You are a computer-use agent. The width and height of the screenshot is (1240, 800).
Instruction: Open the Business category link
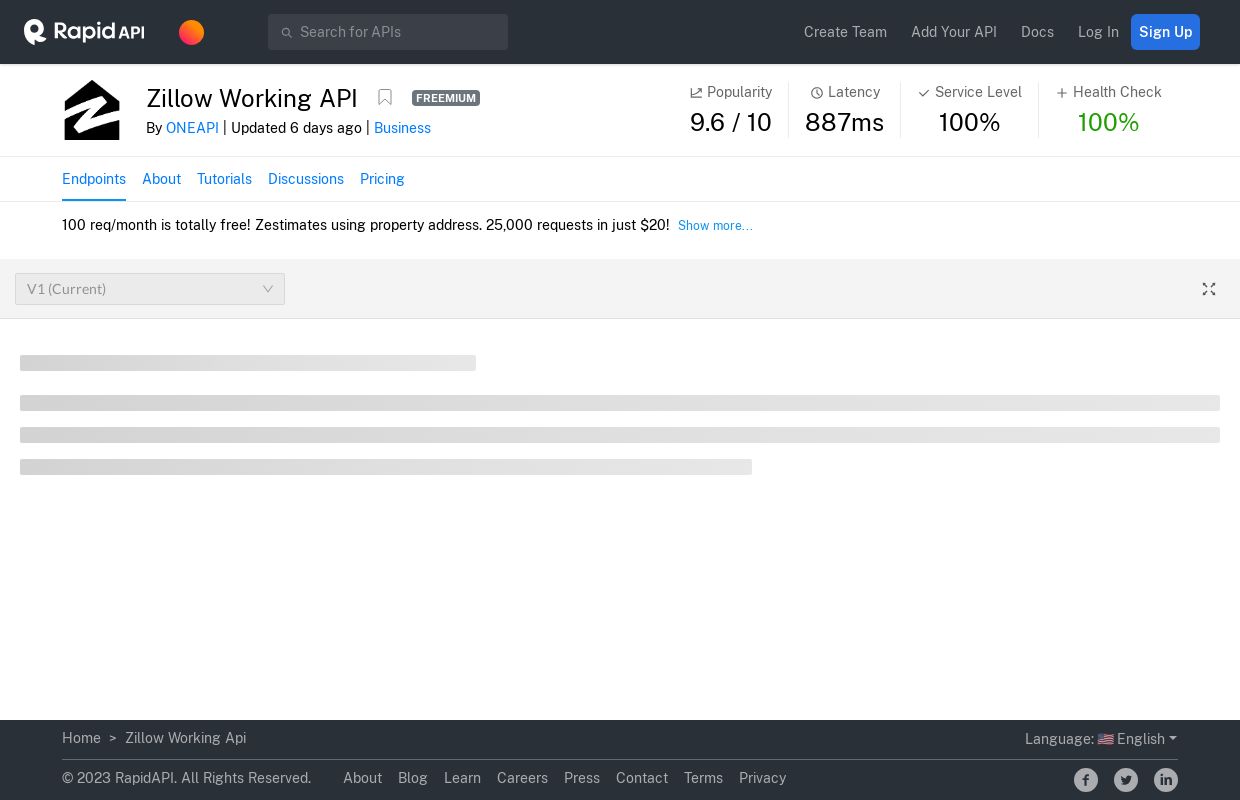point(402,128)
